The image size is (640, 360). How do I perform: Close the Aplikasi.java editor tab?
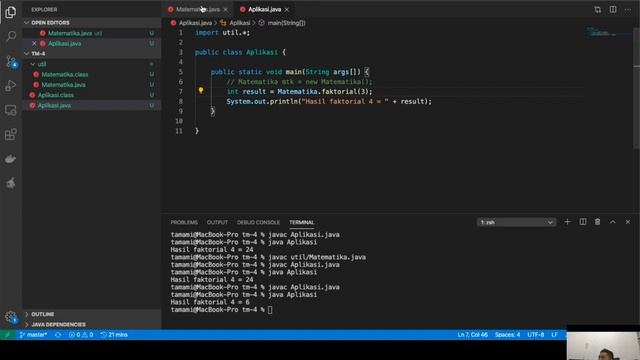[287, 9]
